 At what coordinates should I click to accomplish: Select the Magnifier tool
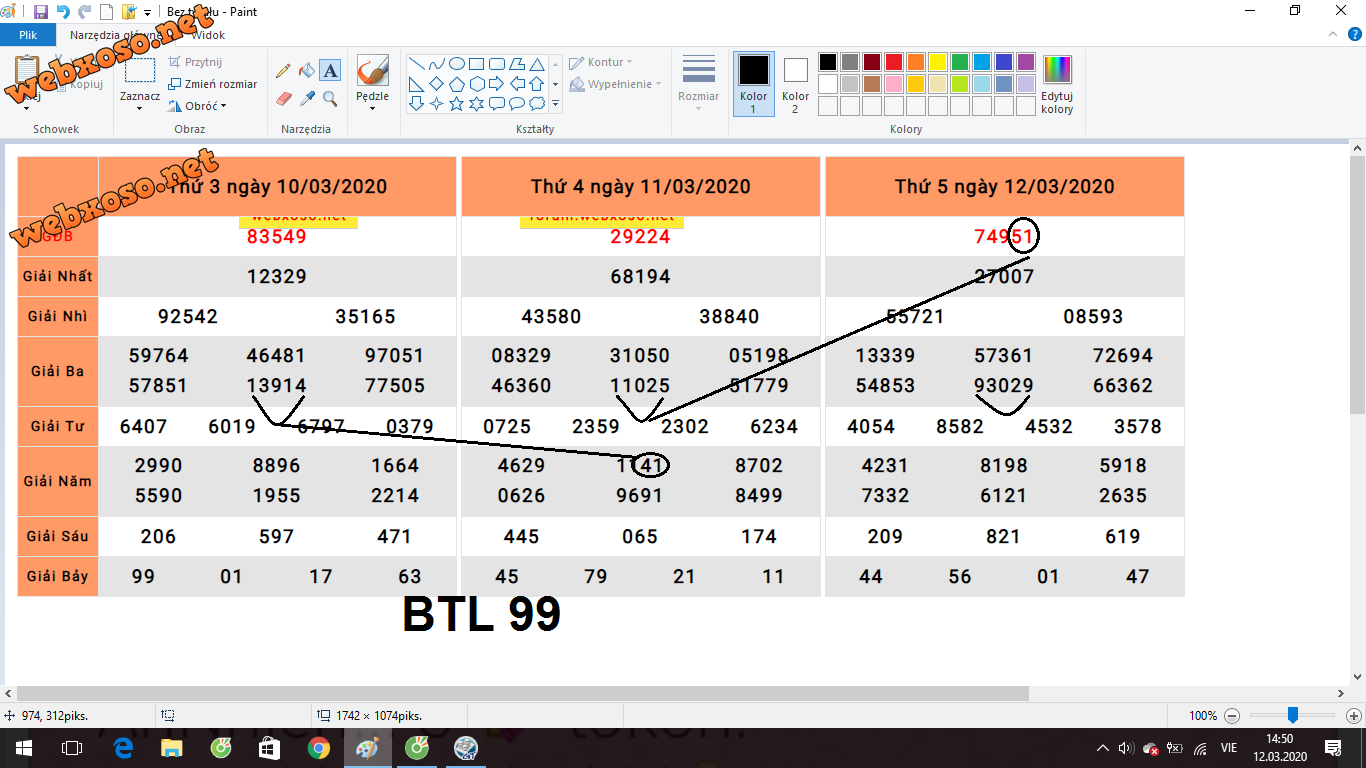pos(330,98)
